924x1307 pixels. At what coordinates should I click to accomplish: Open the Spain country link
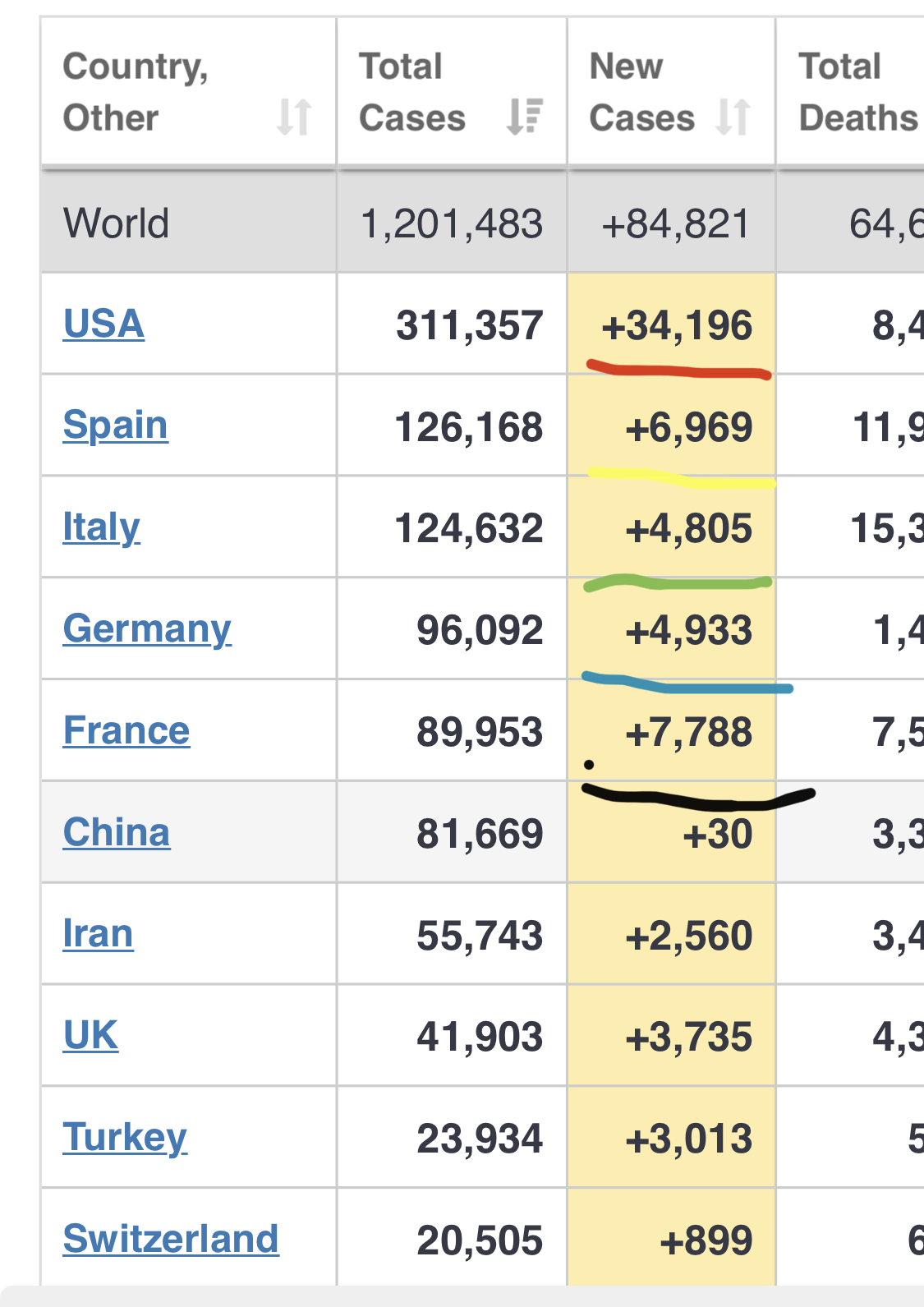(115, 426)
